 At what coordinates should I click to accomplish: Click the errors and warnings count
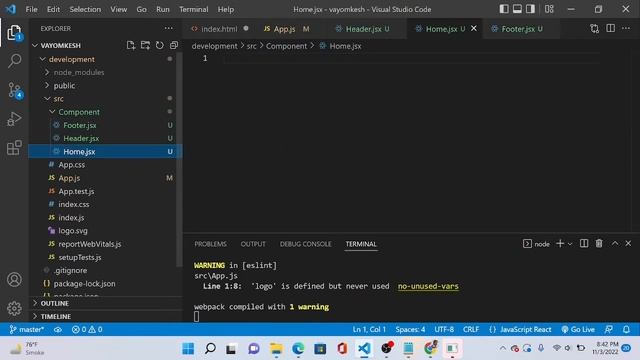pos(87,329)
